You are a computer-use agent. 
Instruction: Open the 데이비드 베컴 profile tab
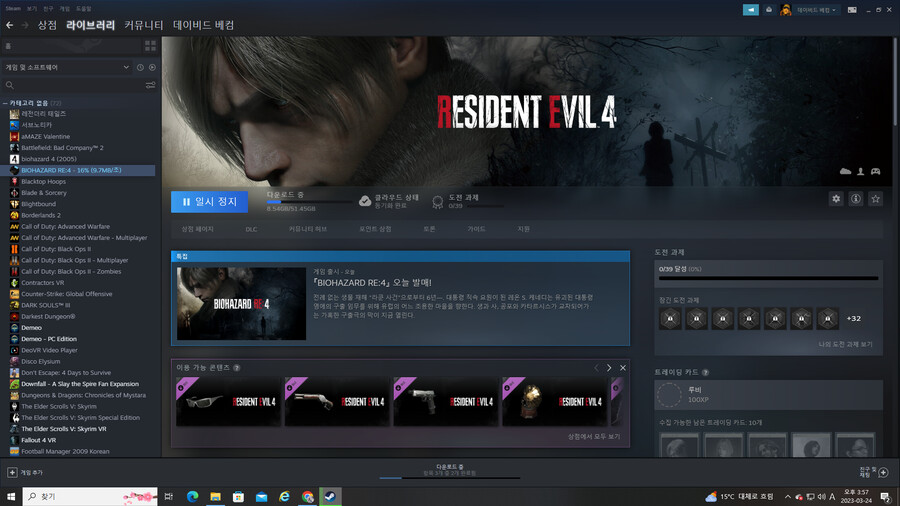[204, 25]
